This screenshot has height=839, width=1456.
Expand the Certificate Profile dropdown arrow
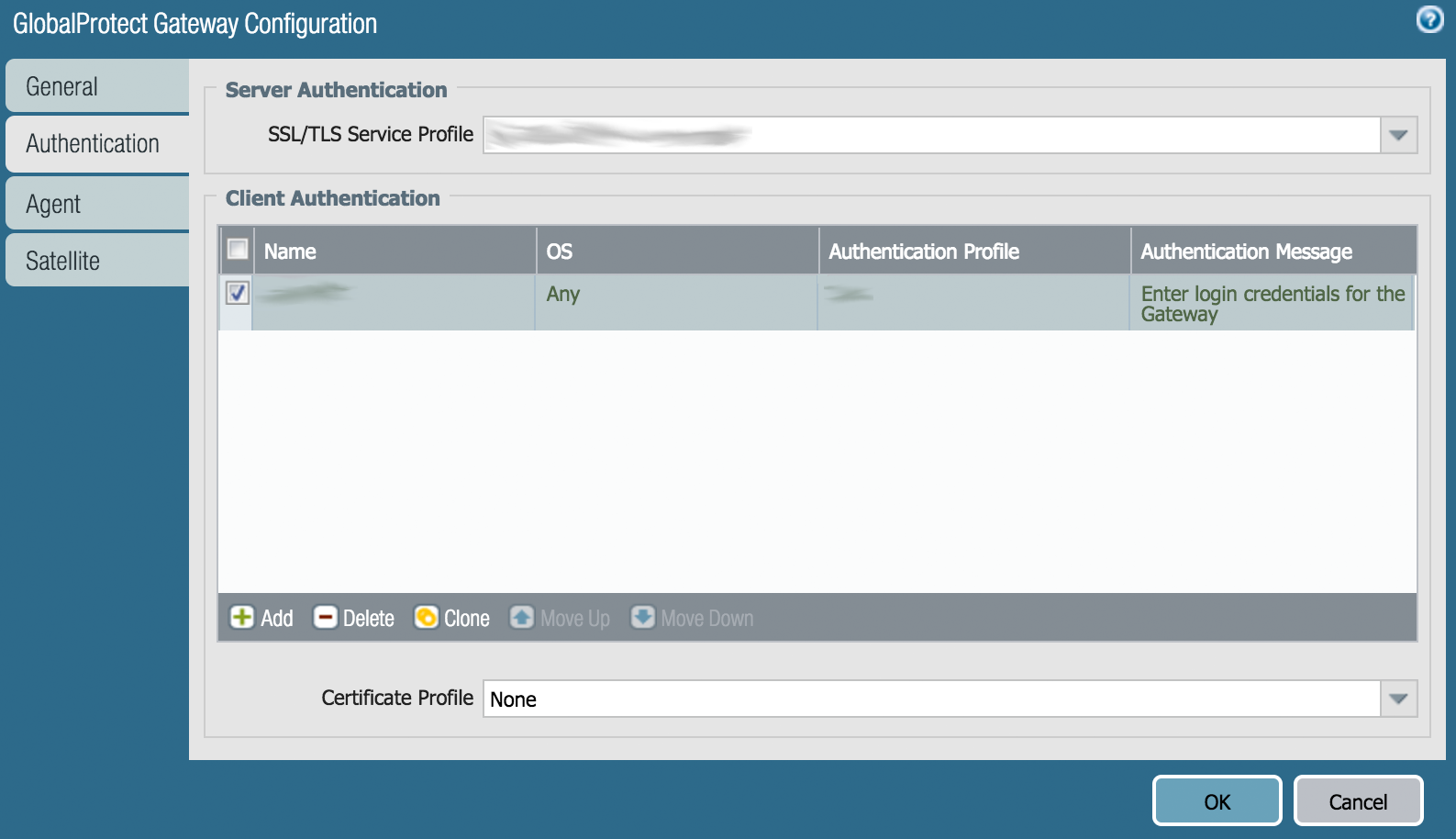tap(1398, 699)
